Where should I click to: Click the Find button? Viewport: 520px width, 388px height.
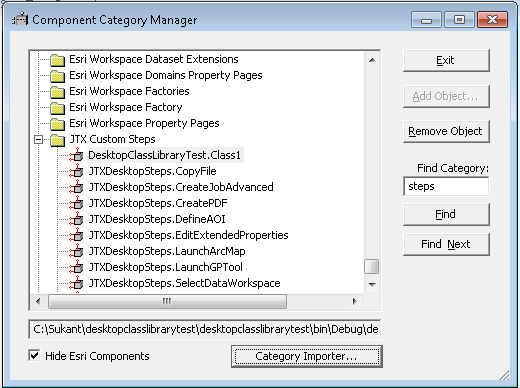pos(446,214)
